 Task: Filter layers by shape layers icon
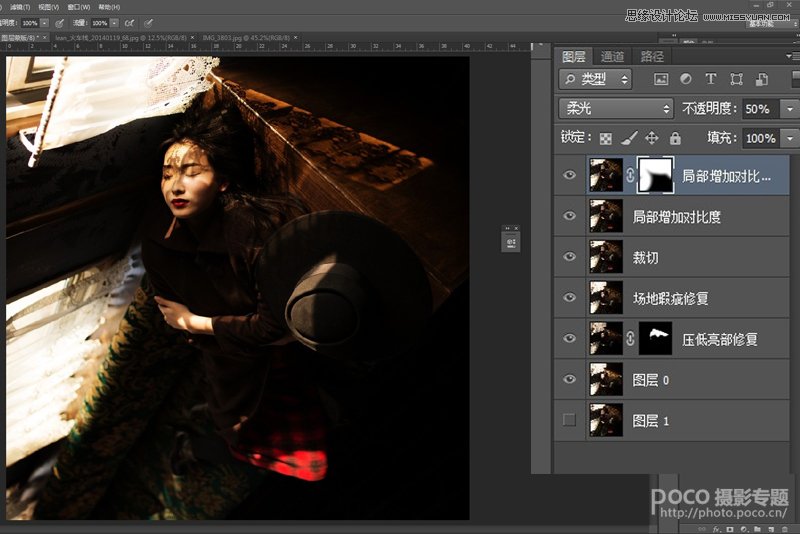click(736, 79)
